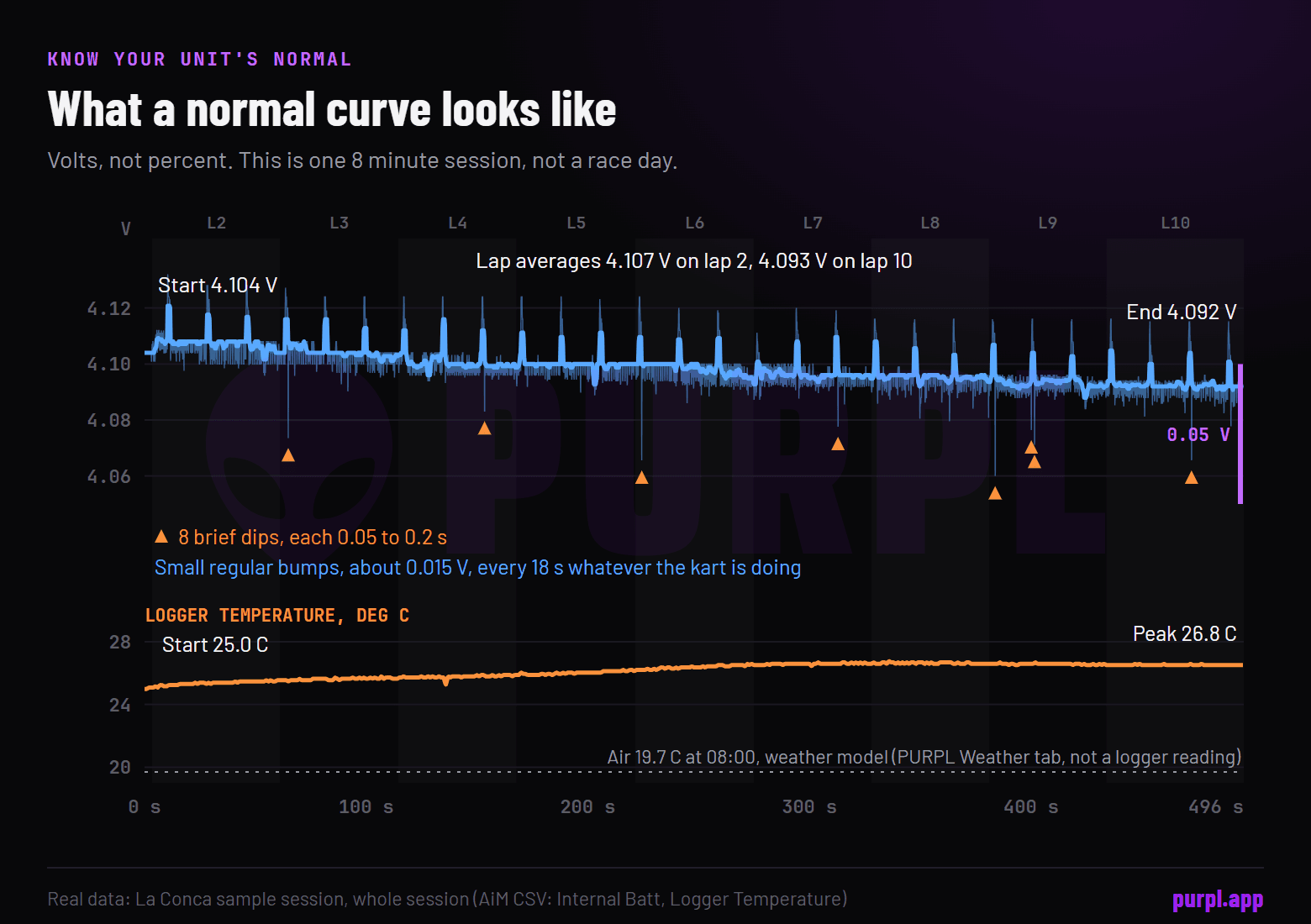Open the purpl.app link
Screen dimensions: 1311x924
1218,900
